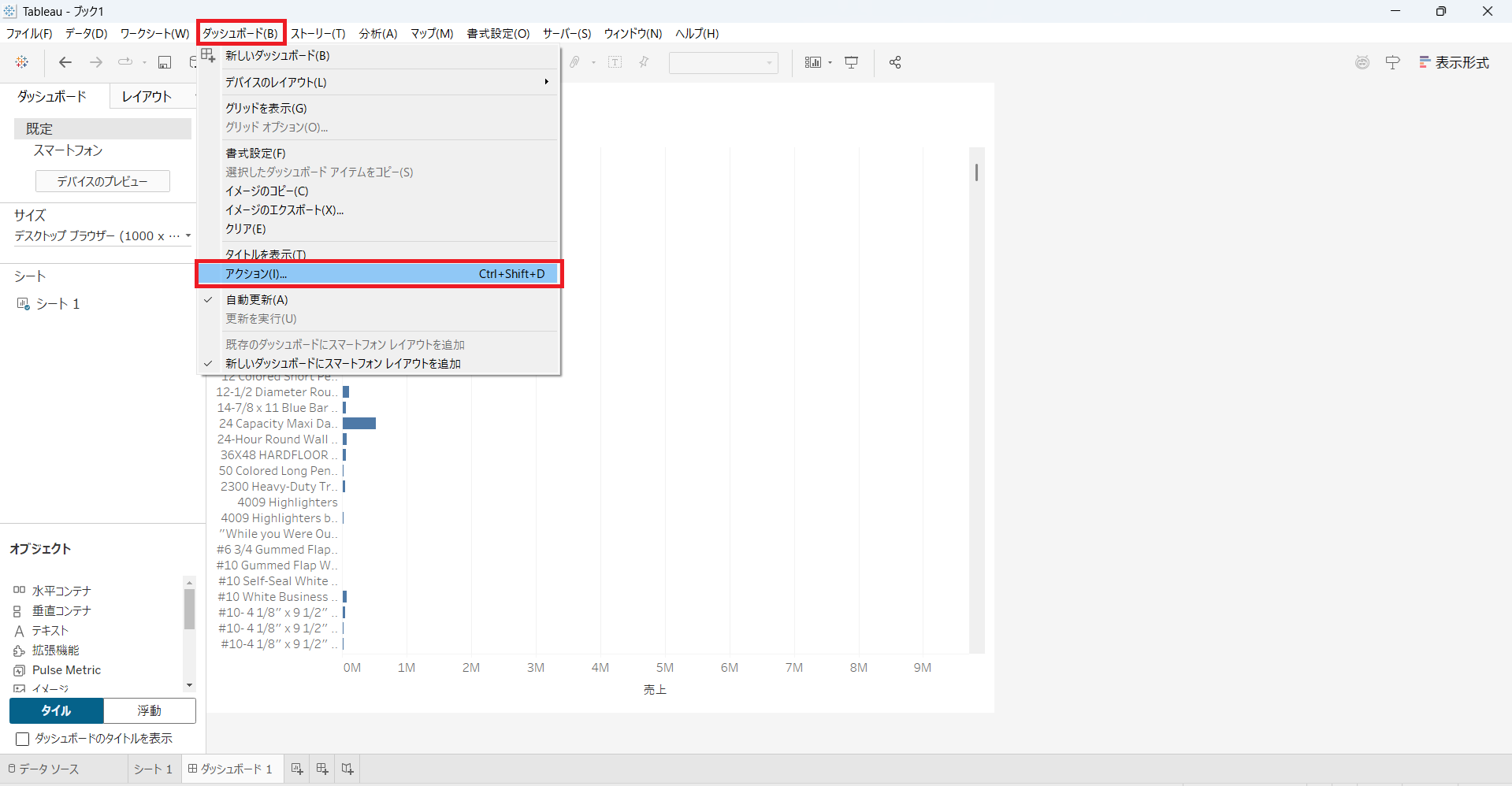Enable ダッシュボードのタイトルを表示 checkbox
The height and width of the screenshot is (786, 1512).
(x=23, y=739)
